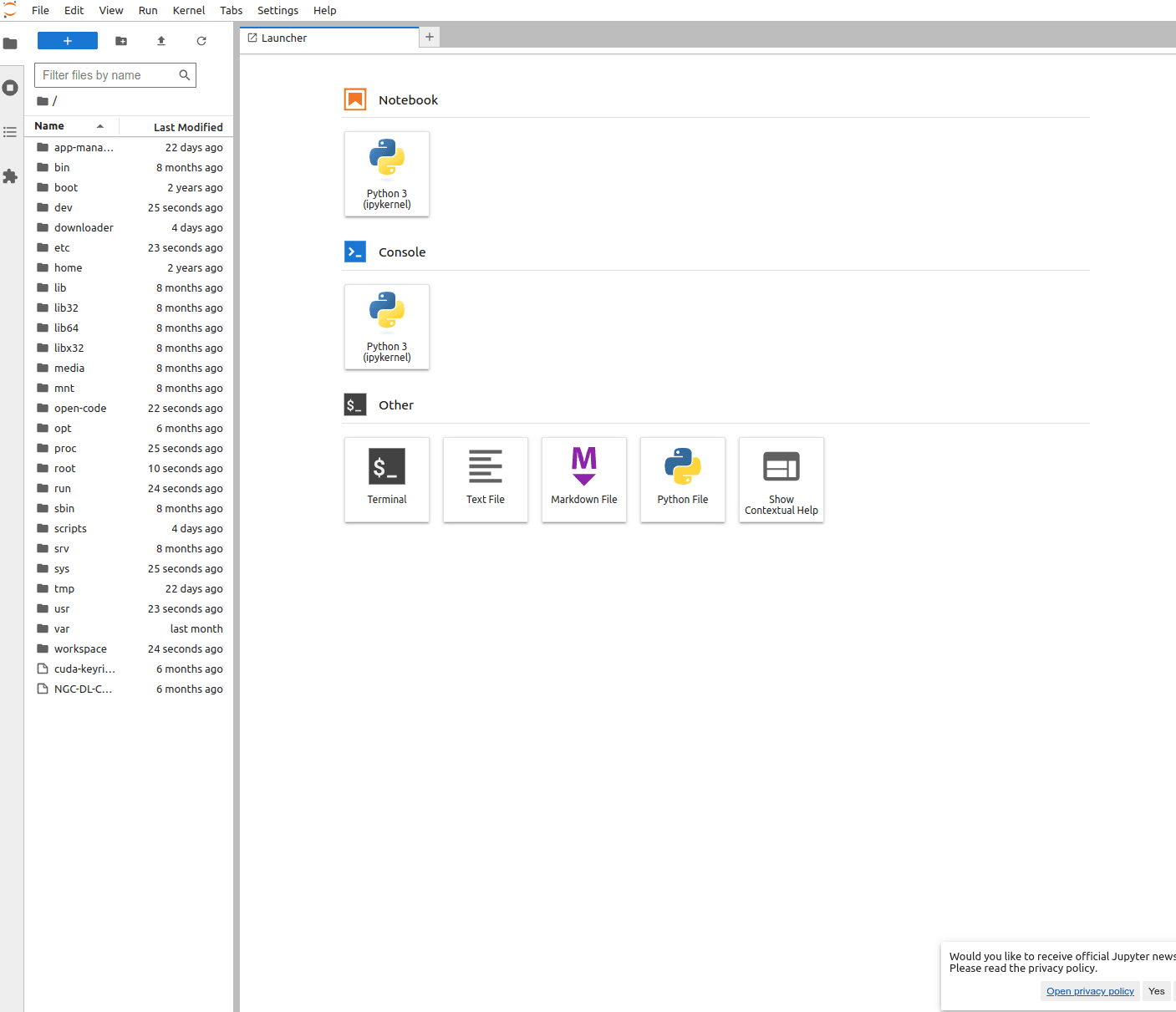Select the workspace folder
Image resolution: width=1176 pixels, height=1012 pixels.
(130, 648)
